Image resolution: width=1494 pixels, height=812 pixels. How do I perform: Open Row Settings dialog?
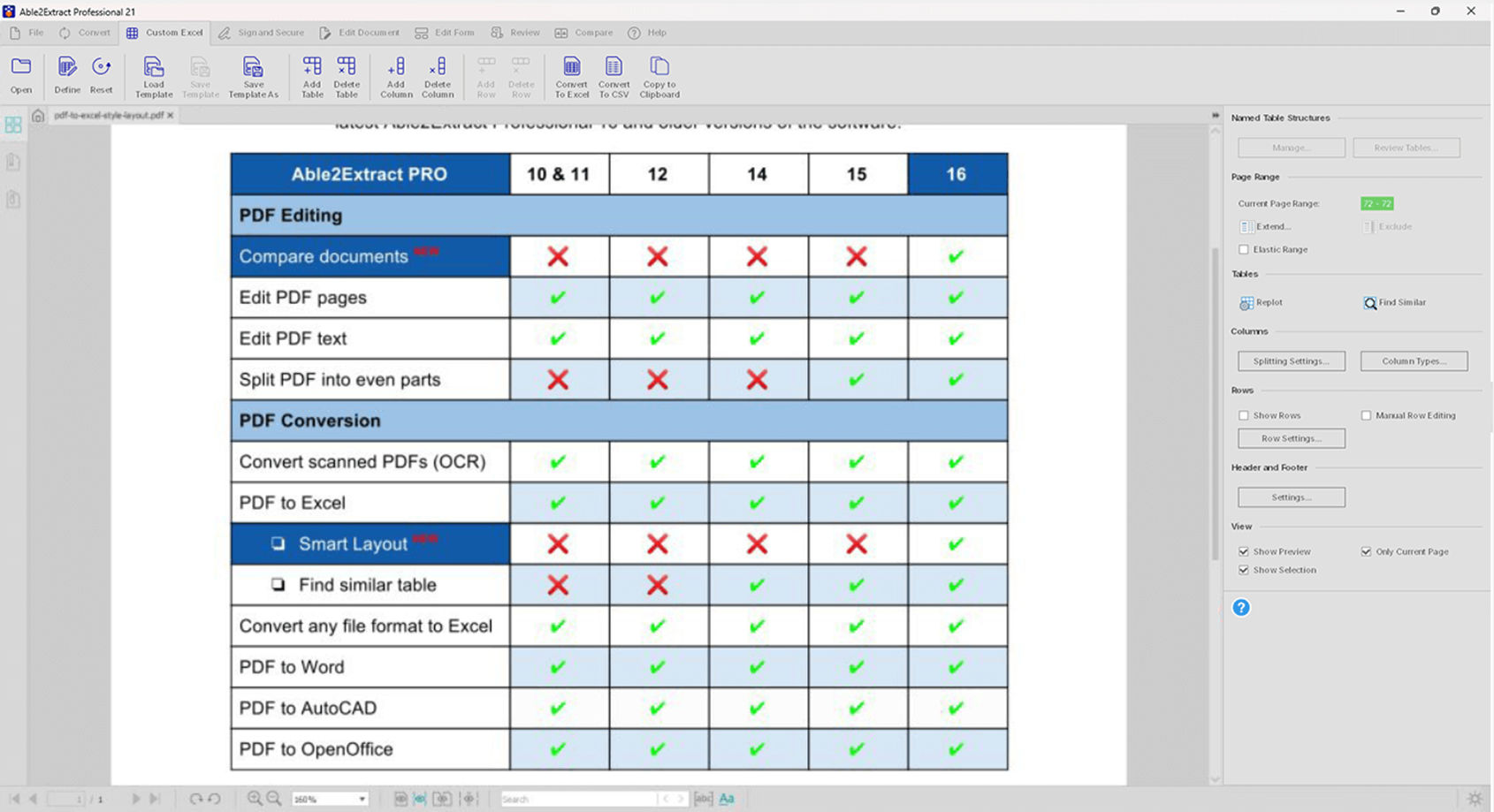point(1291,438)
